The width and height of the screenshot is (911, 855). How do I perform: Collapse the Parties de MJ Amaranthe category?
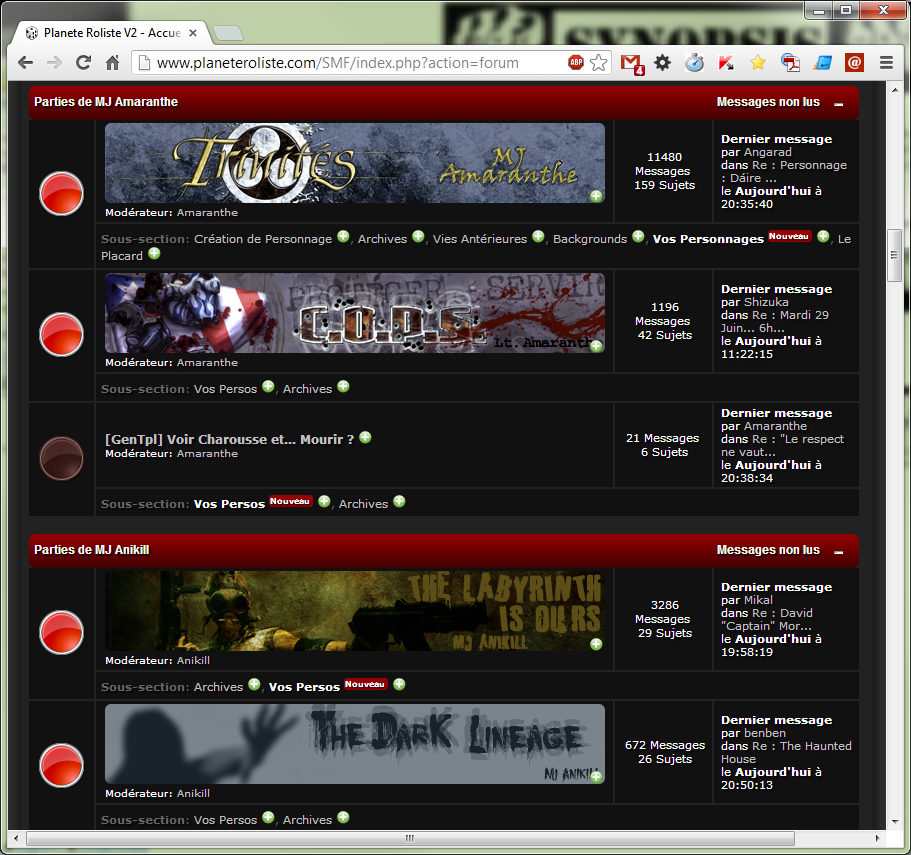click(x=839, y=103)
